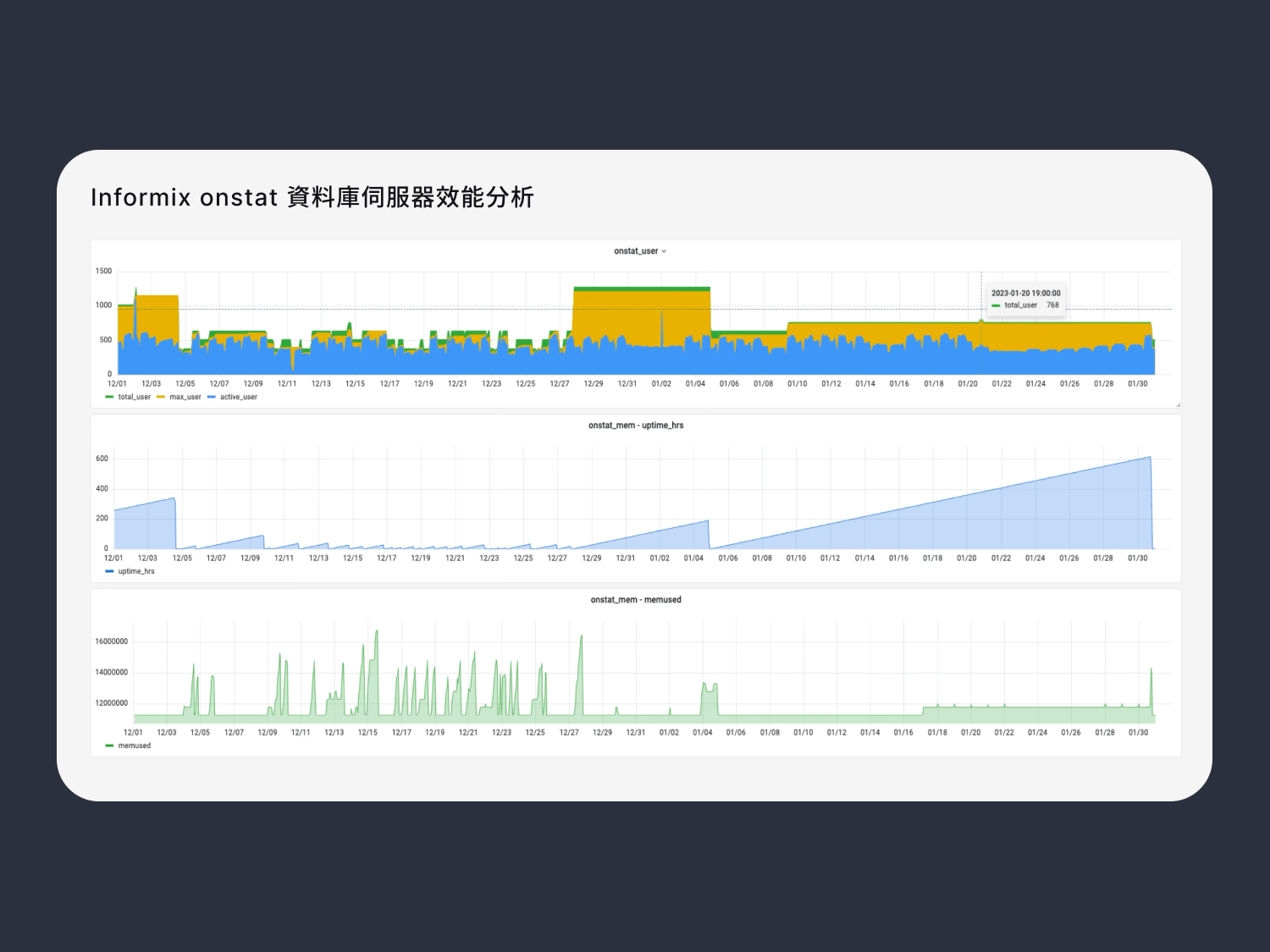This screenshot has height=952, width=1270.
Task: Click the blue active_user legend color swatch
Action: [212, 397]
